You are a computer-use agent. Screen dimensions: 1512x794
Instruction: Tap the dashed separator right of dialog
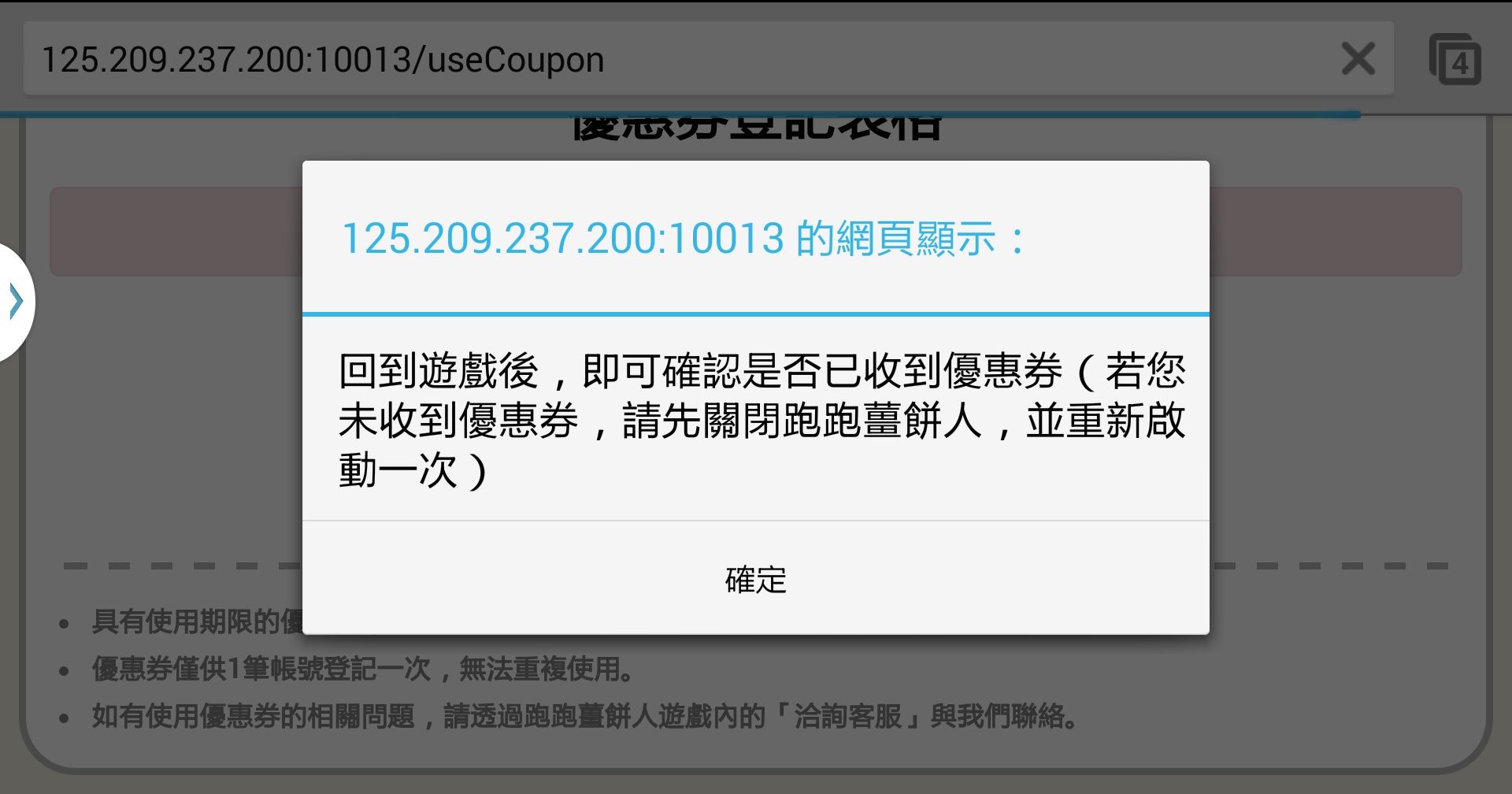point(1329,566)
